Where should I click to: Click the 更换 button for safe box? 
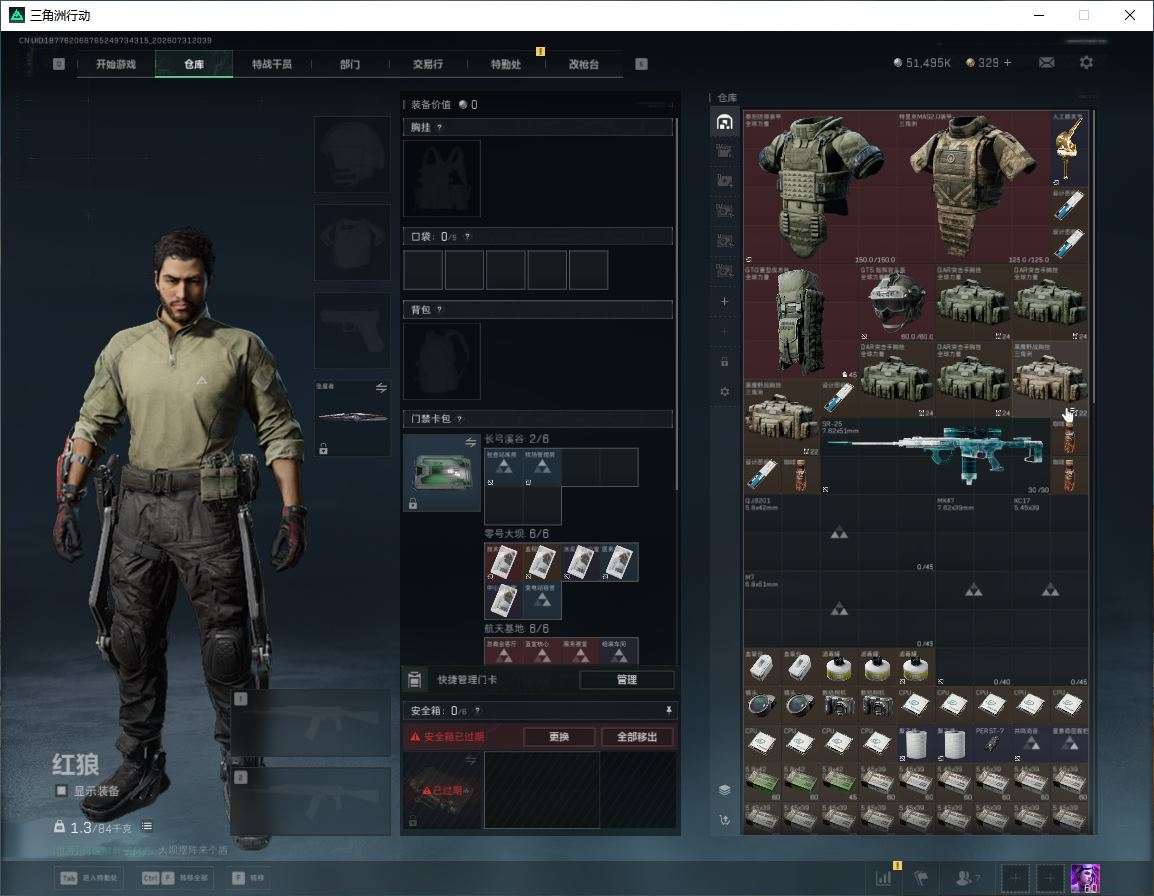(559, 736)
